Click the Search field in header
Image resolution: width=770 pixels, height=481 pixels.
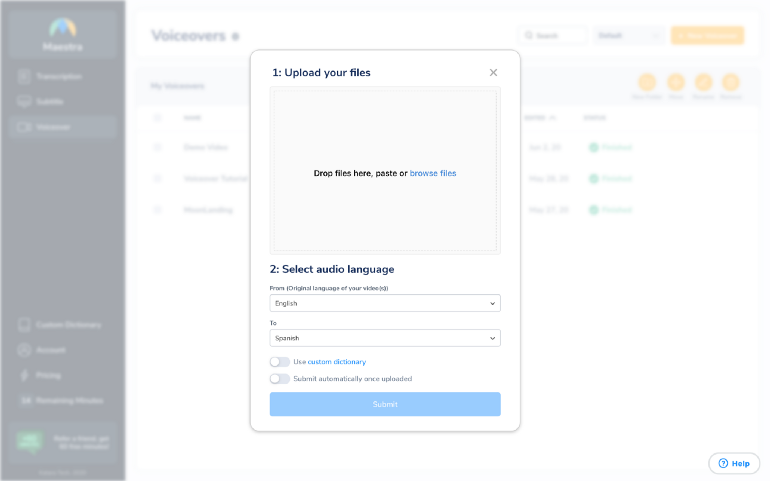coord(552,35)
